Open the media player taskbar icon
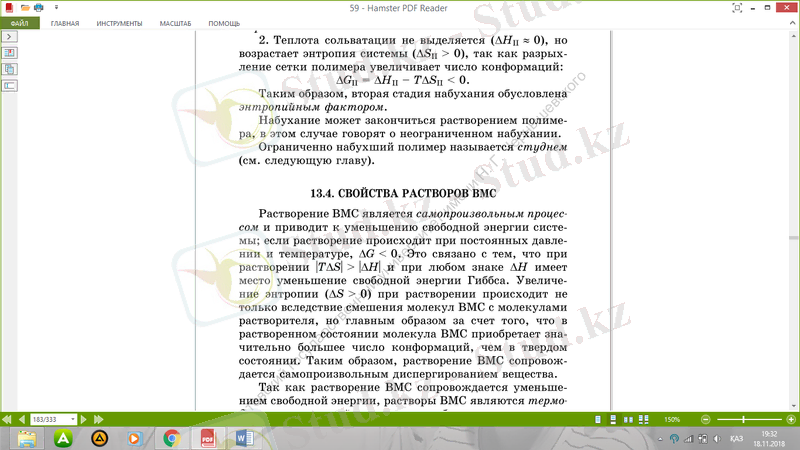Screen dimensions: 800x450 (135, 438)
